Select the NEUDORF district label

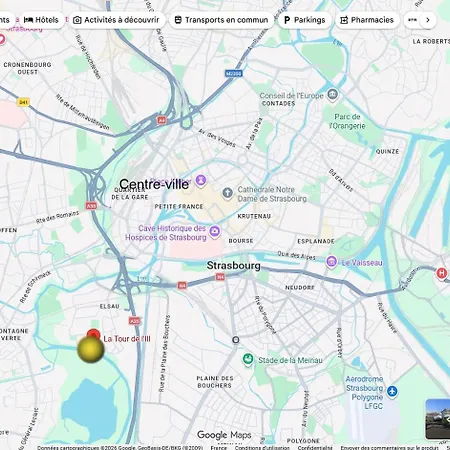300,287
